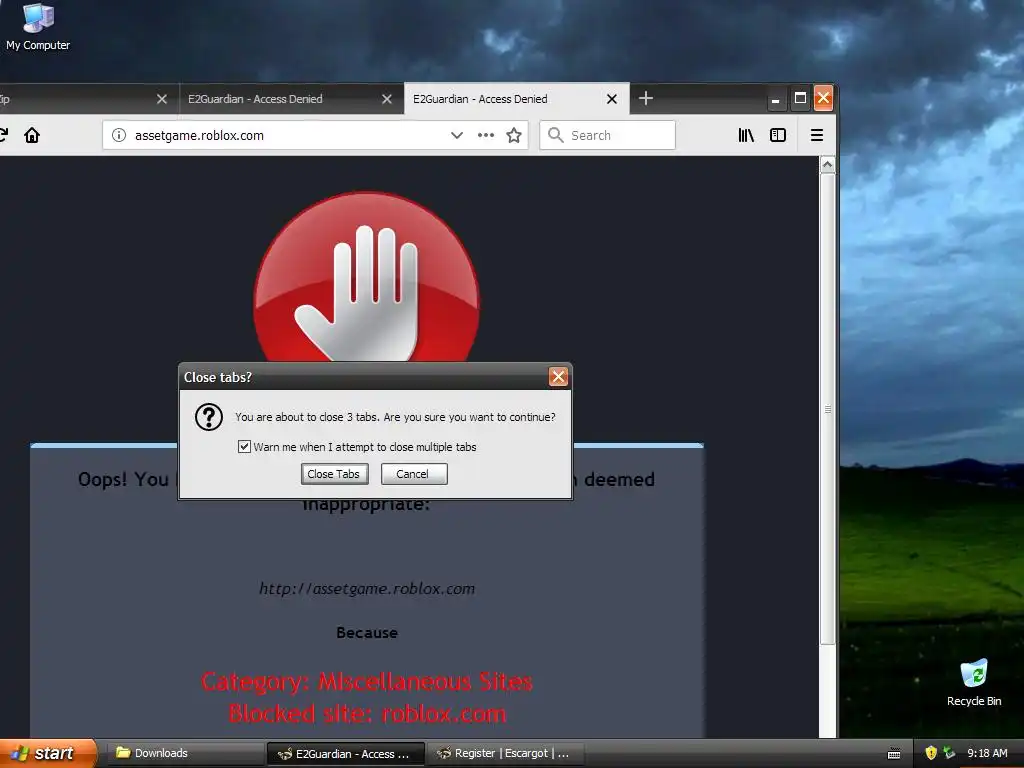Image resolution: width=1024 pixels, height=768 pixels.
Task: Click the page vertical scrollbar thumb
Action: pyautogui.click(x=827, y=409)
